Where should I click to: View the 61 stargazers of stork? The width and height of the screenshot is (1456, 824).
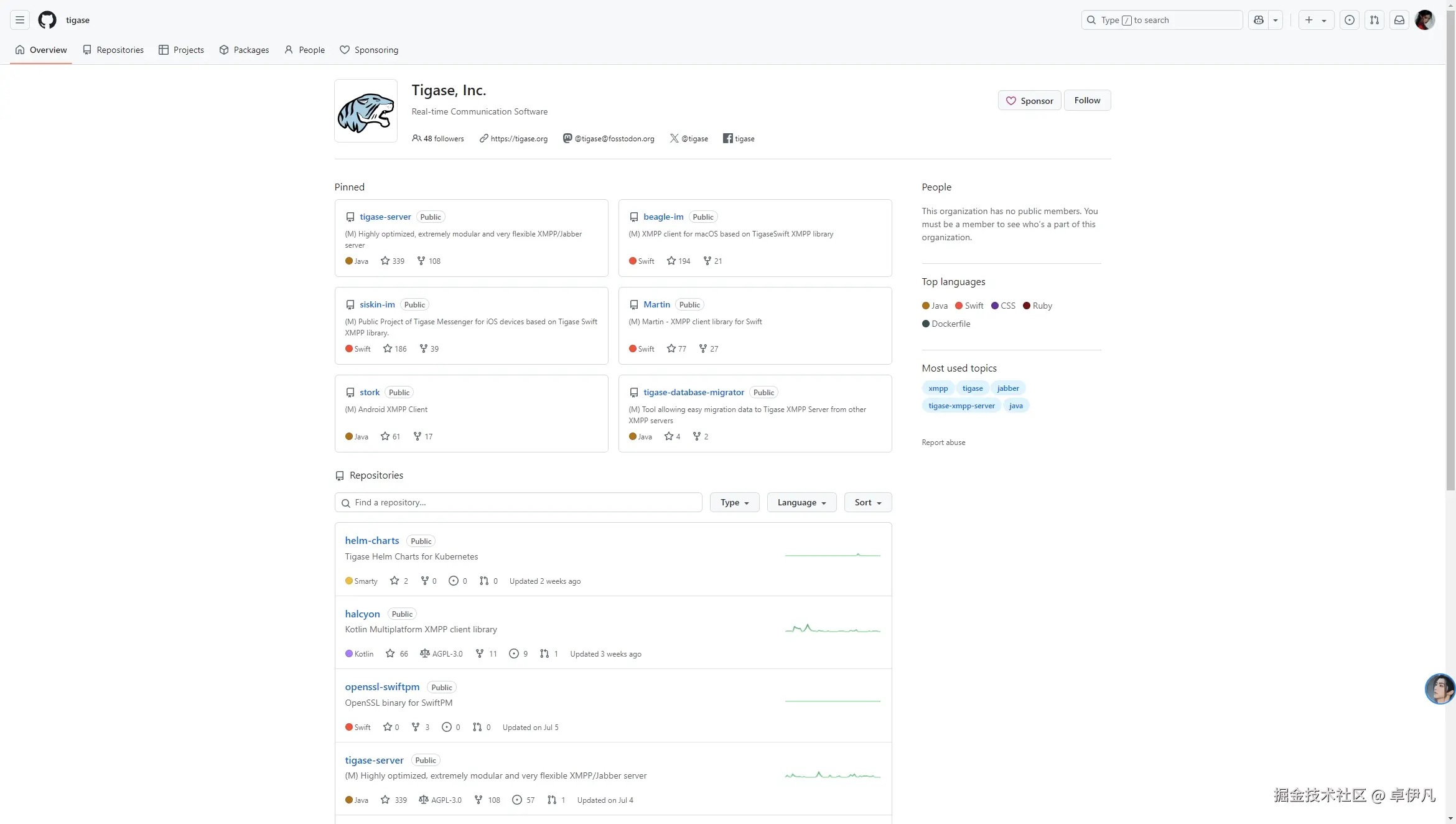coord(390,436)
